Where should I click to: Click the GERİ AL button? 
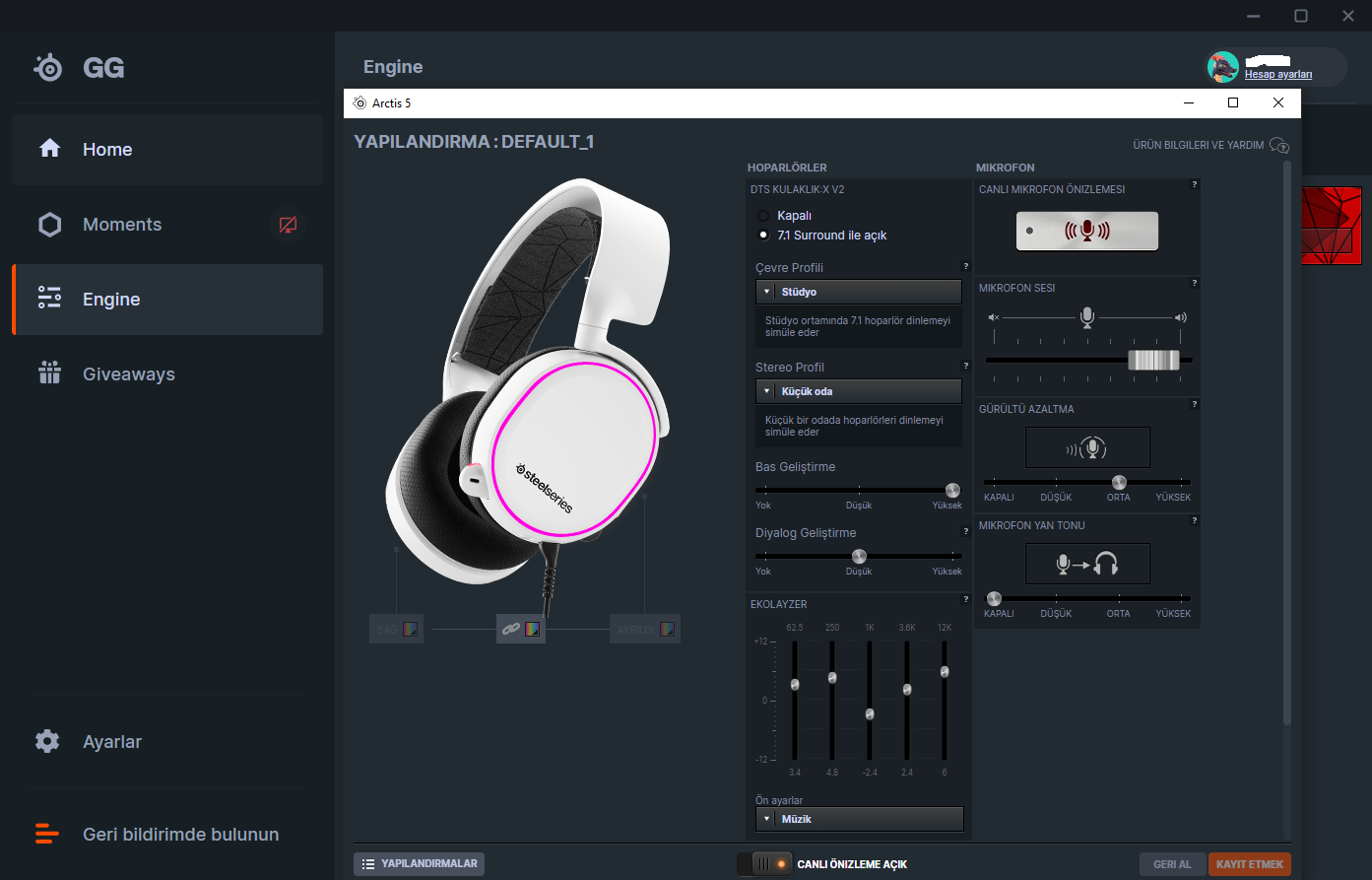pos(1172,864)
